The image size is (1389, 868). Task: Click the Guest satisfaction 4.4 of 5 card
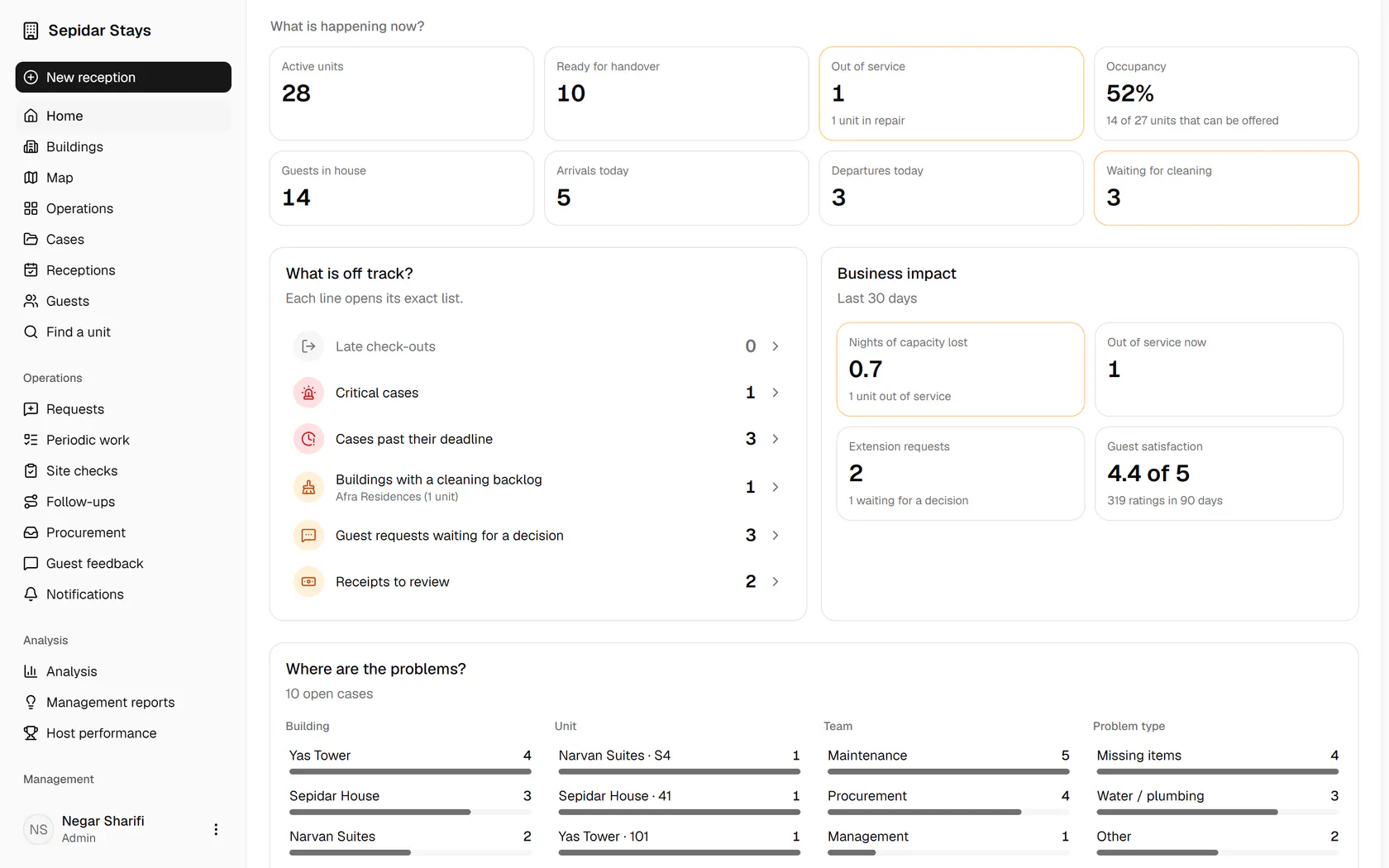[x=1219, y=474]
